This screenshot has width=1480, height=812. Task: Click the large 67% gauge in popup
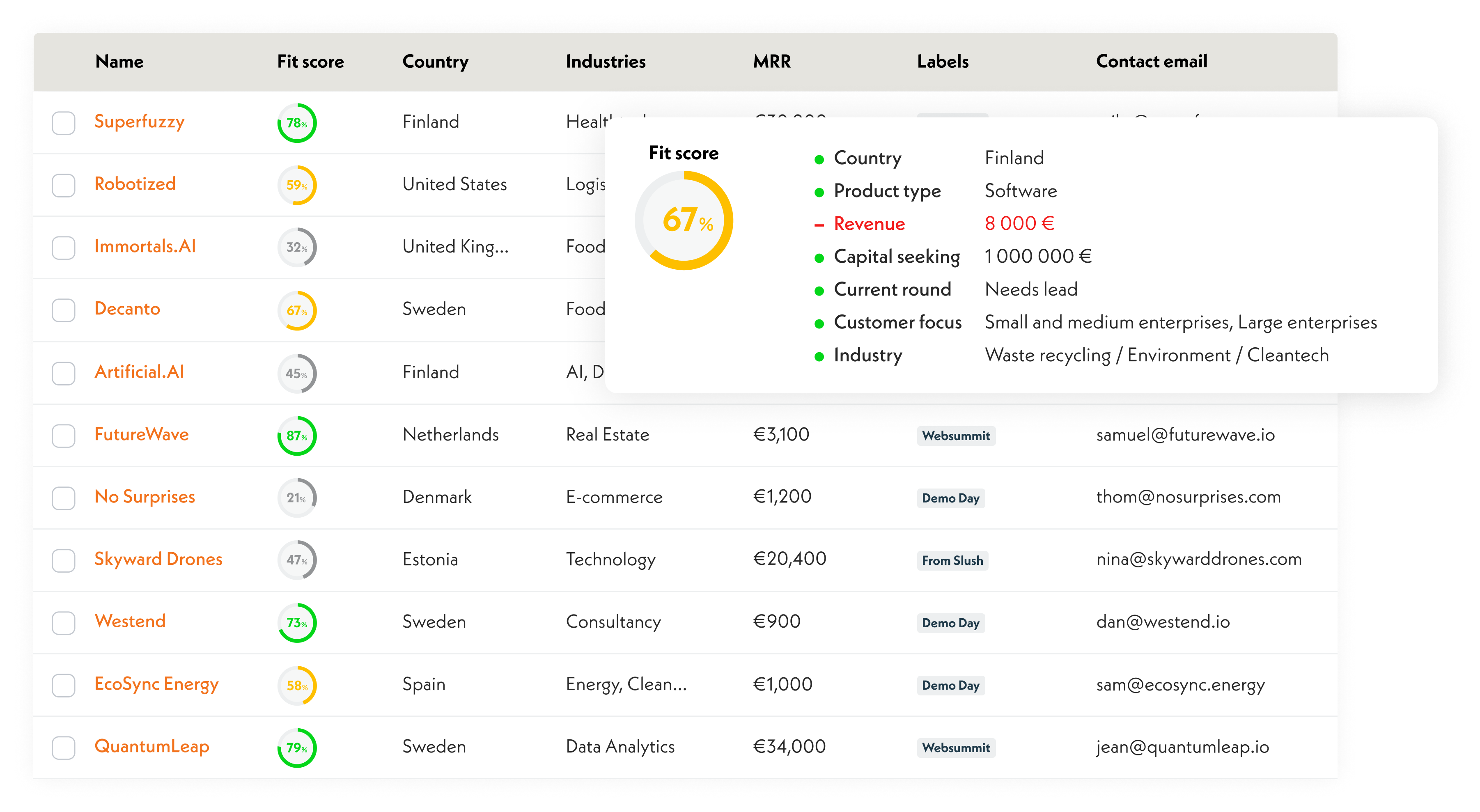pos(684,221)
